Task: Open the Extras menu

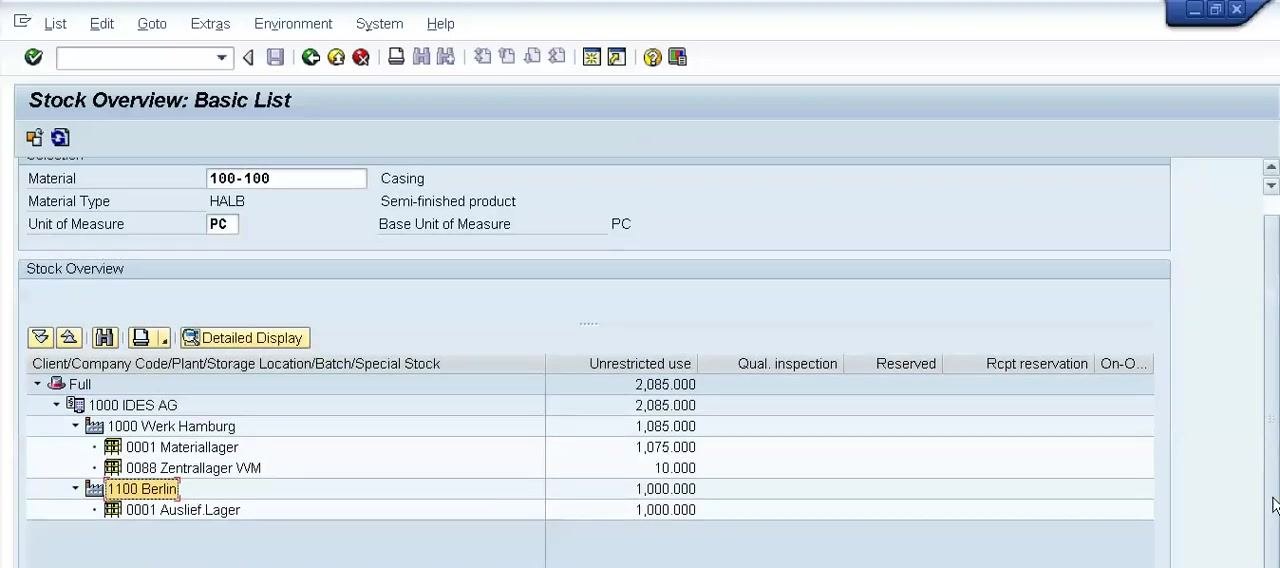Action: (210, 23)
